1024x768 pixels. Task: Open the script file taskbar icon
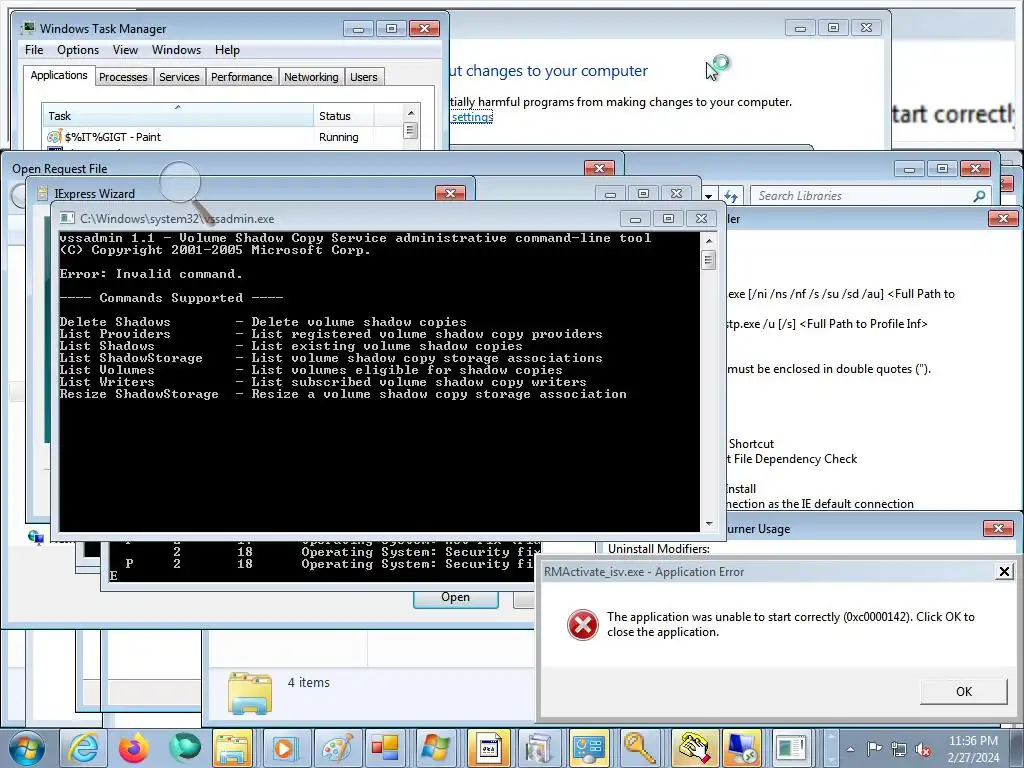click(488, 748)
